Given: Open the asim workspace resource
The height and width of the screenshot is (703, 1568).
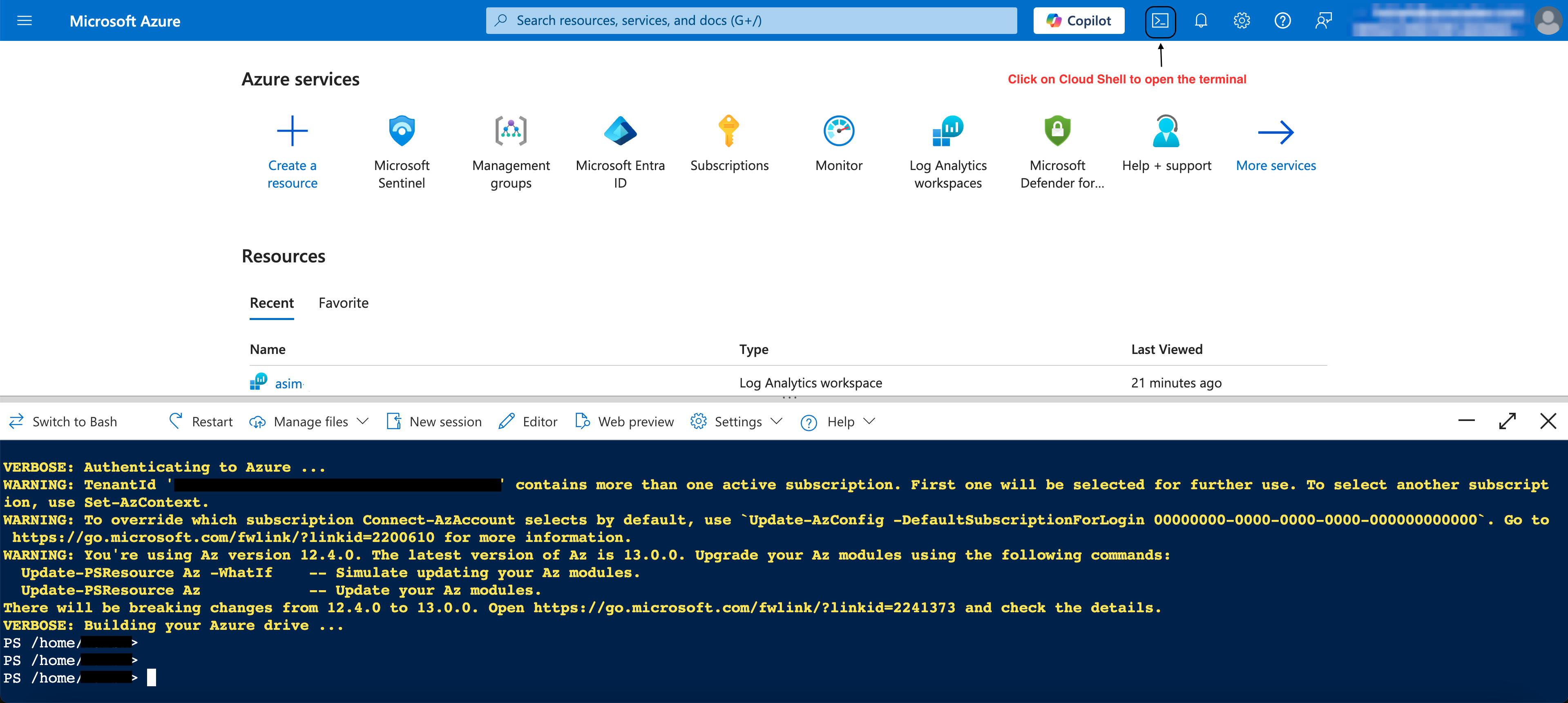Looking at the screenshot, I should pyautogui.click(x=288, y=383).
